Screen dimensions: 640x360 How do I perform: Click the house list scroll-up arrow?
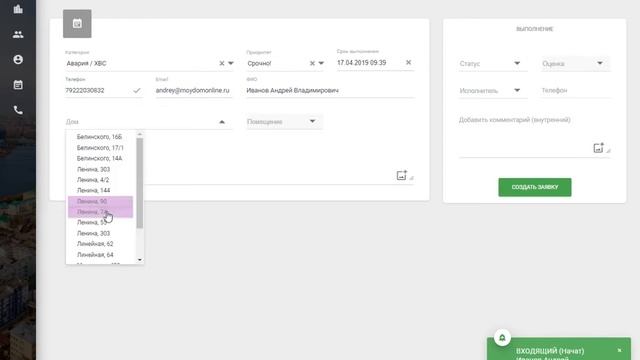(x=140, y=134)
